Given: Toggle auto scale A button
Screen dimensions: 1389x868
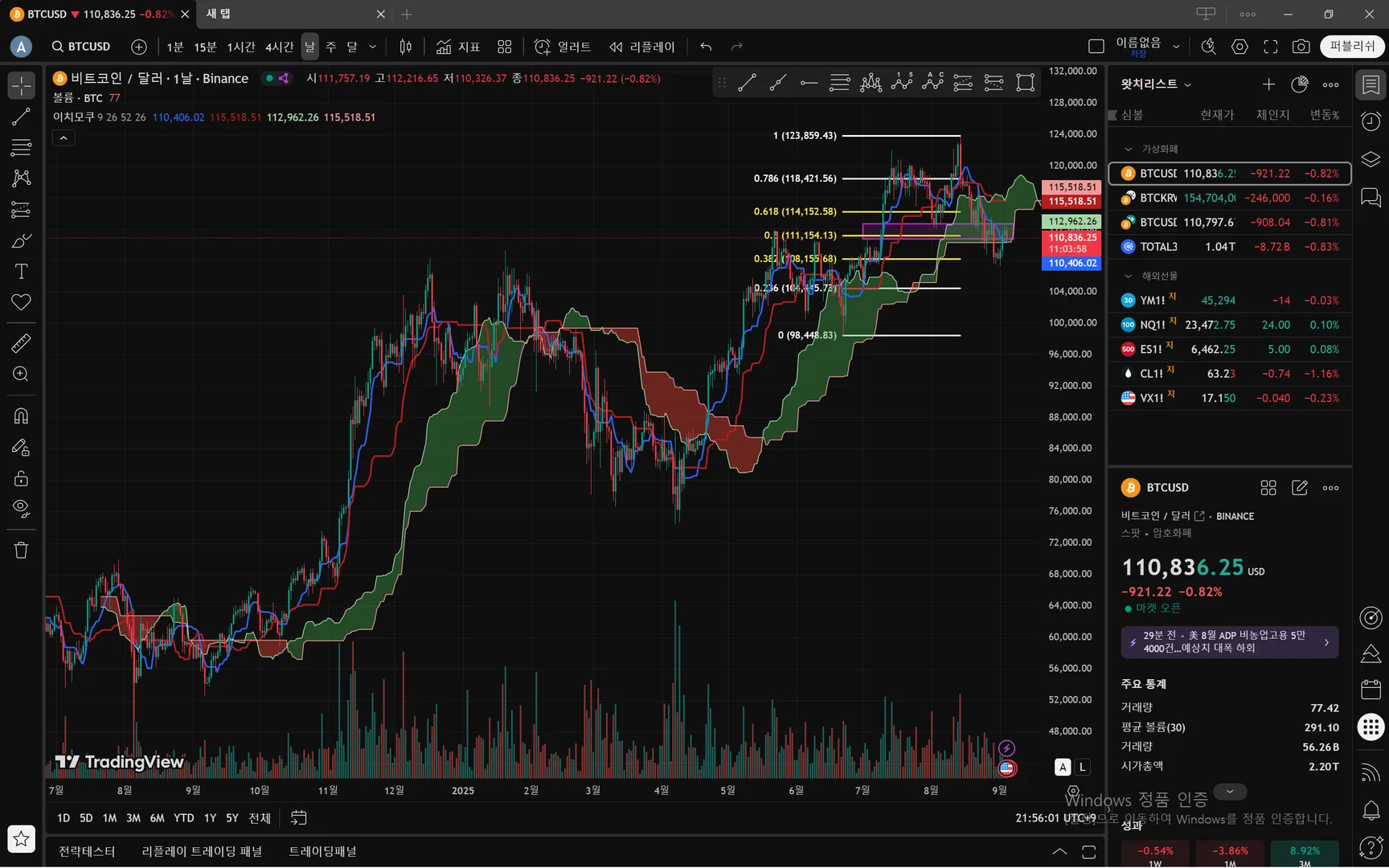Looking at the screenshot, I should tap(1063, 768).
